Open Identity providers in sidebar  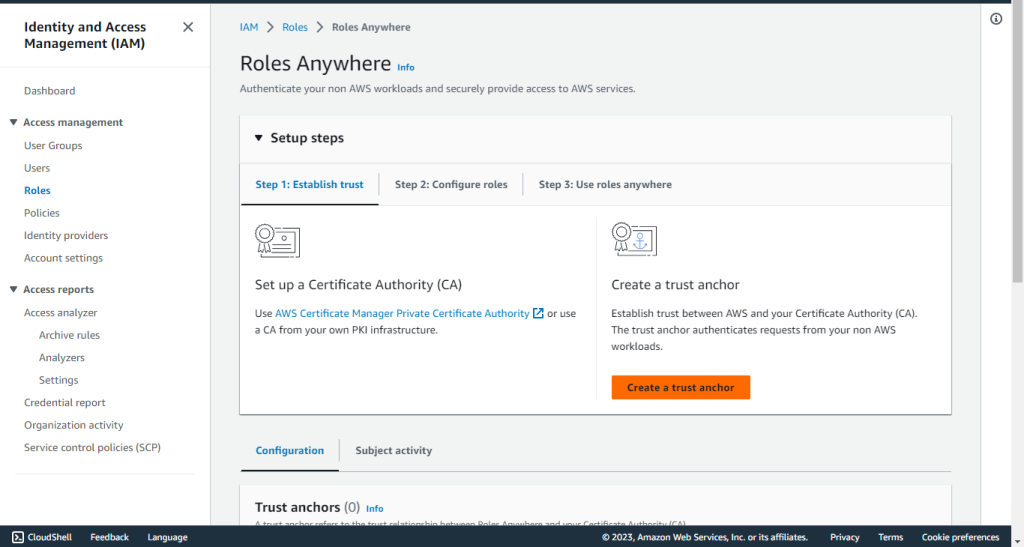(x=66, y=236)
